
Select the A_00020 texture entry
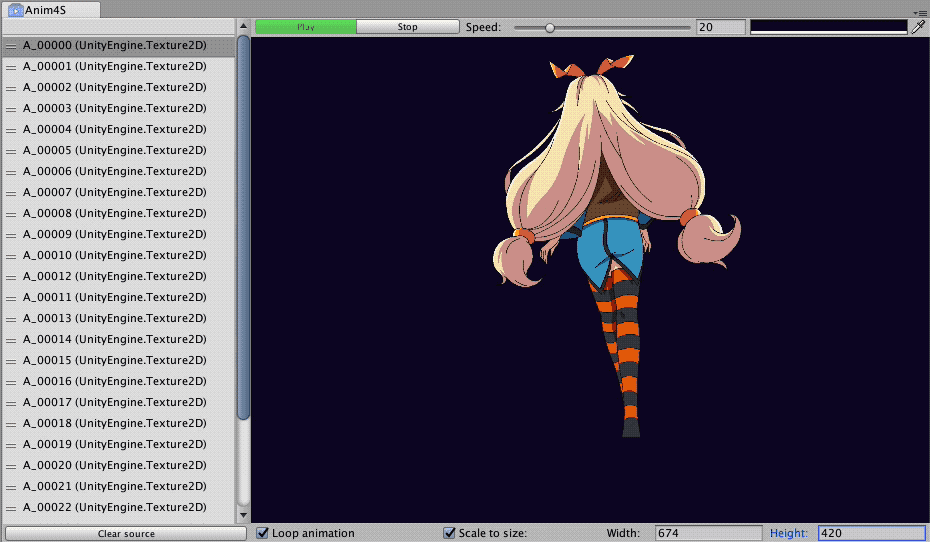[119, 466]
